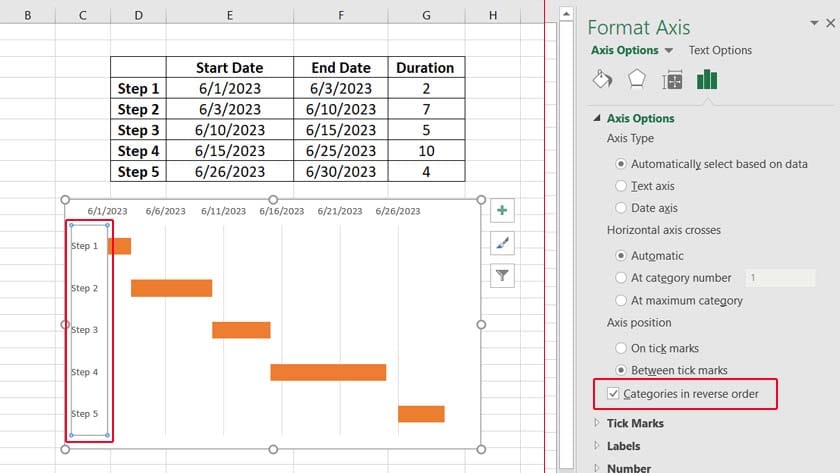Select column H header
This screenshot has height=473, width=840.
[493, 16]
